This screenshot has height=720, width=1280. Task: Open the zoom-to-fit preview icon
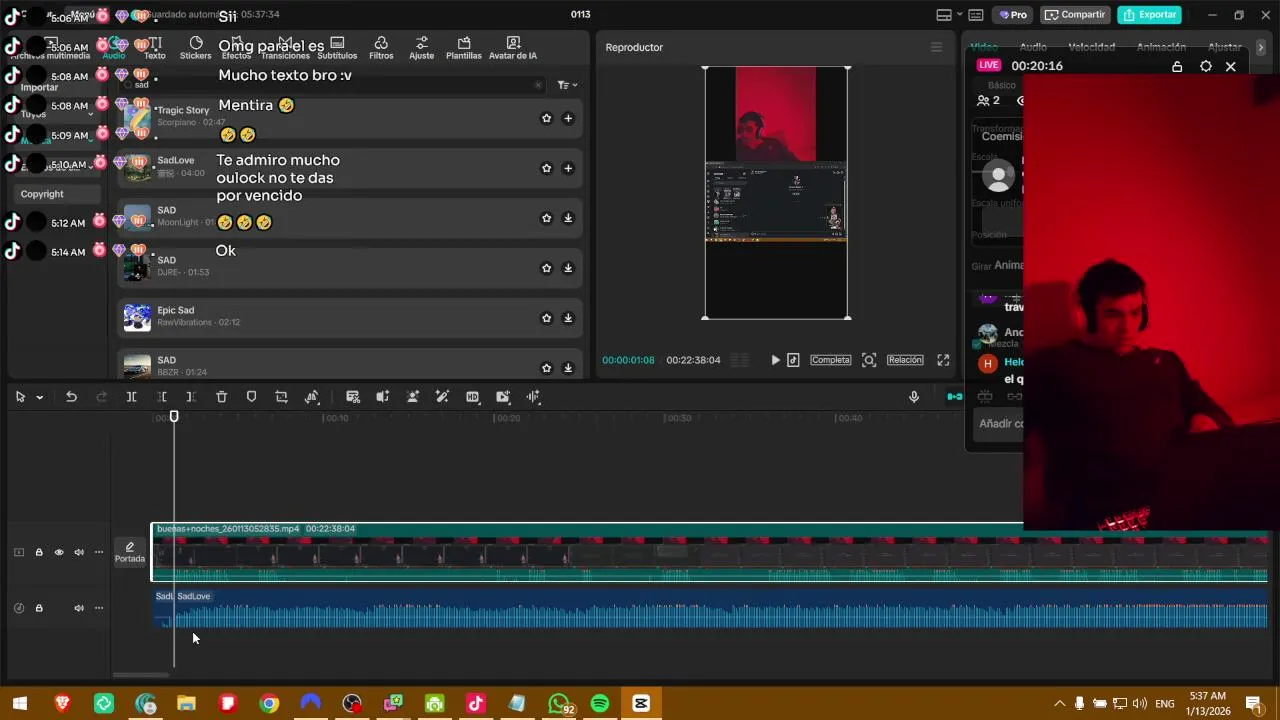[x=869, y=360]
